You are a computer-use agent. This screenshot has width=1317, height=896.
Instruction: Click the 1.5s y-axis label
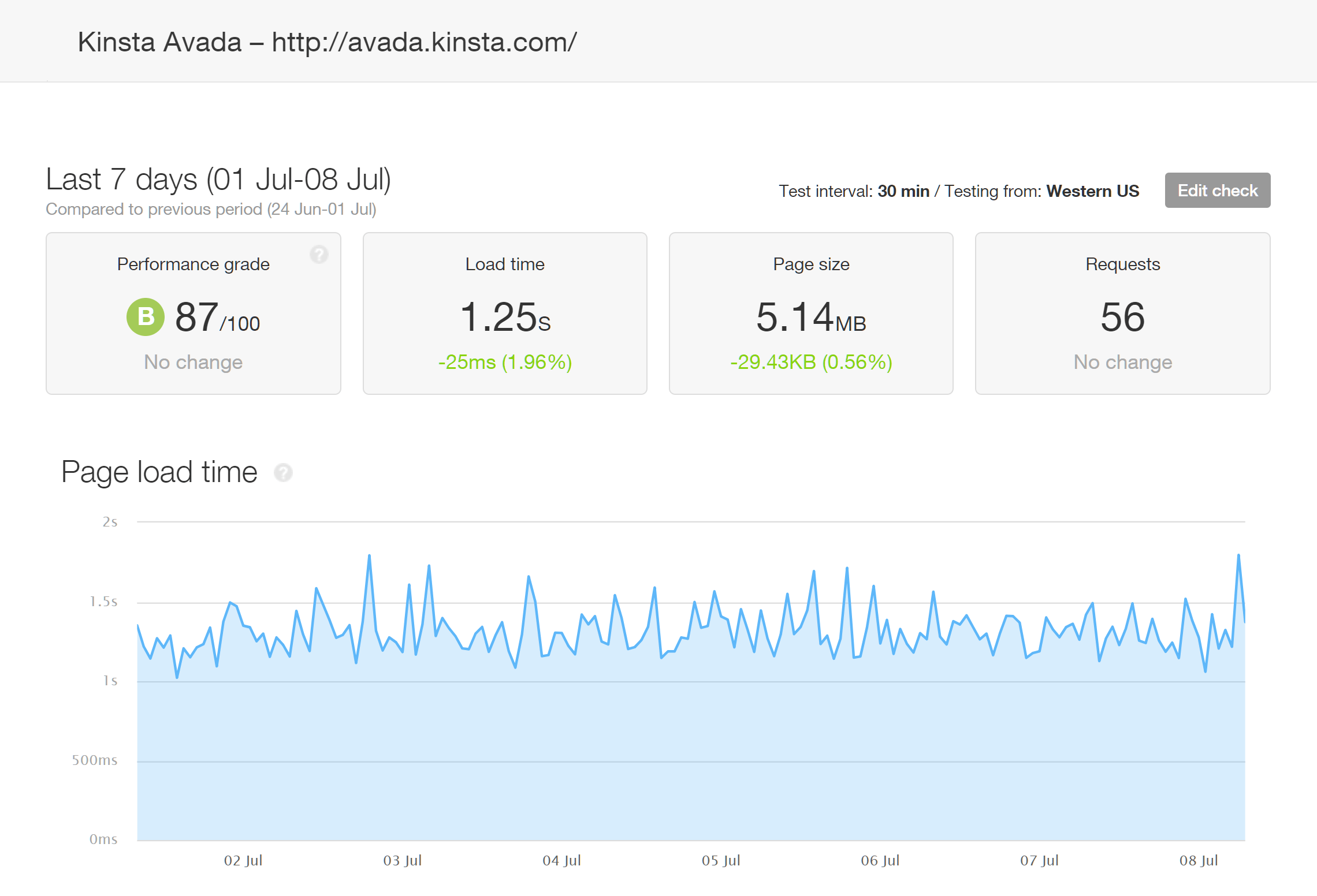coord(103,602)
